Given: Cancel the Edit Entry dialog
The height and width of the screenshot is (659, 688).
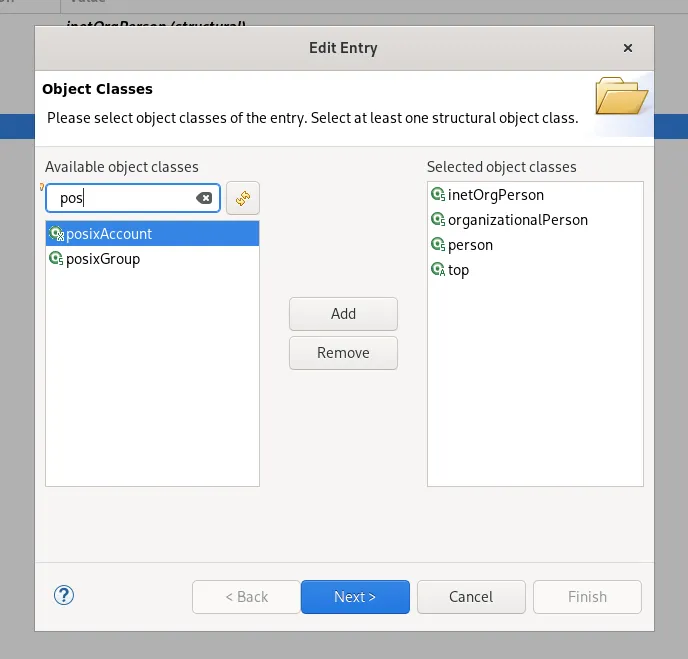Looking at the screenshot, I should click(471, 597).
